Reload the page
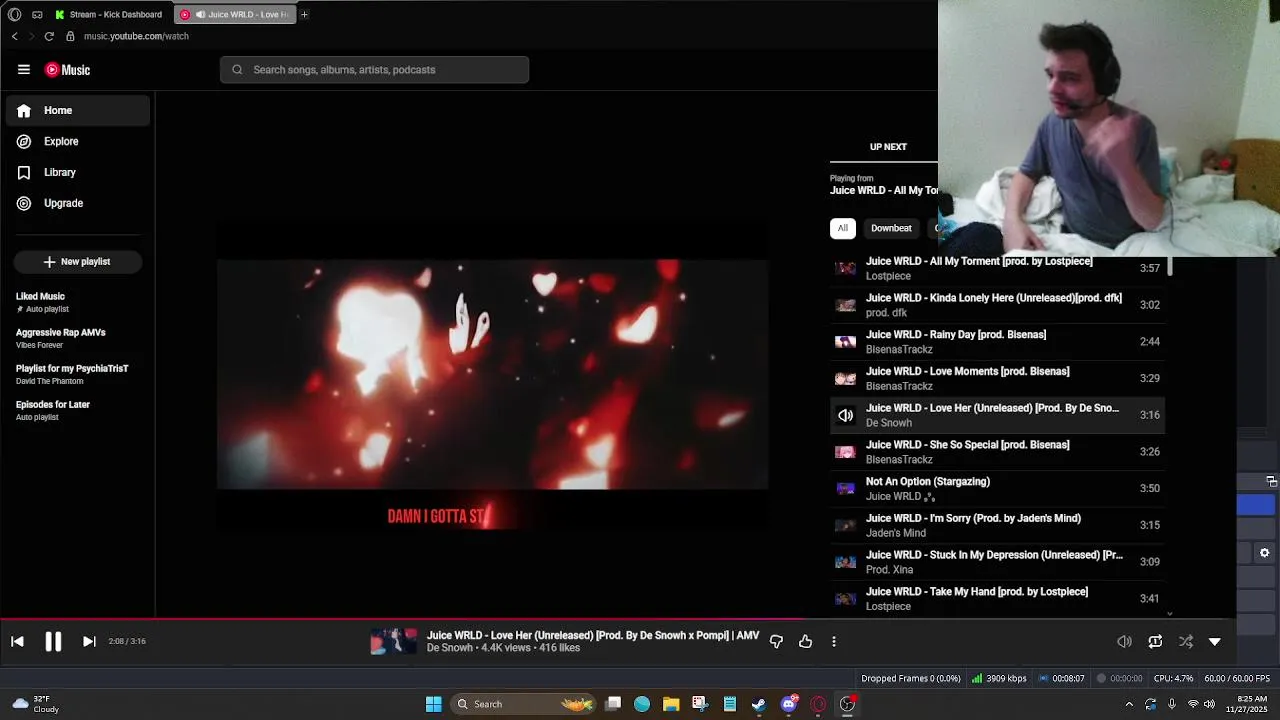Screen dimensions: 1280x720 pos(49,36)
